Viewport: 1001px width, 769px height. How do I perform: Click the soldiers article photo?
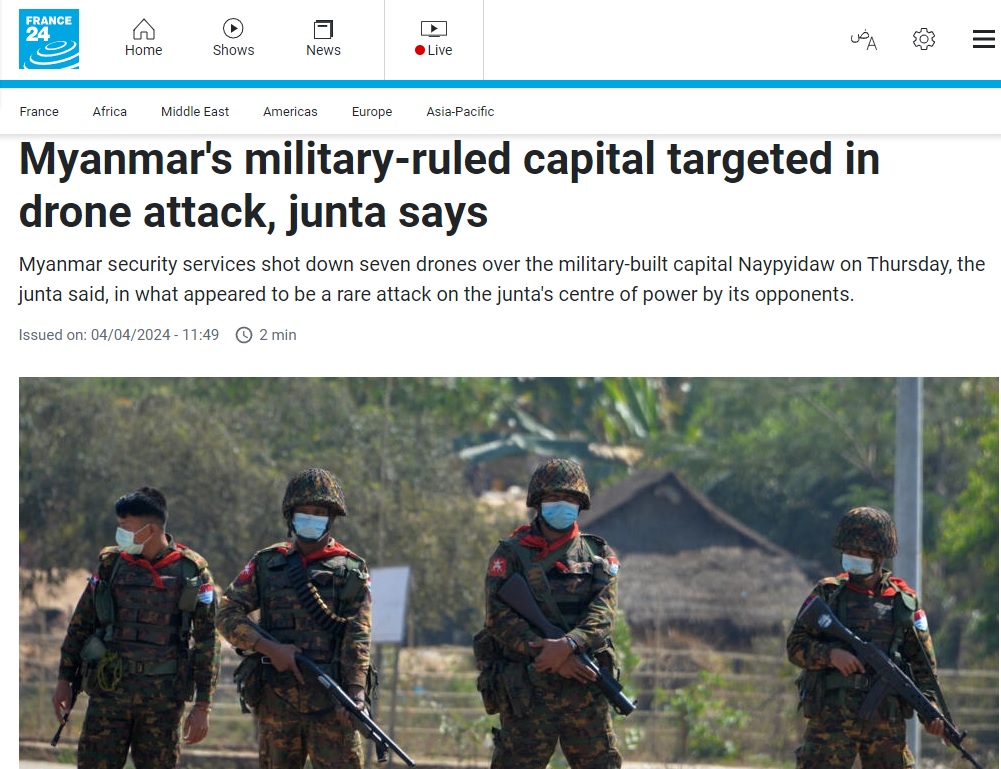point(509,573)
